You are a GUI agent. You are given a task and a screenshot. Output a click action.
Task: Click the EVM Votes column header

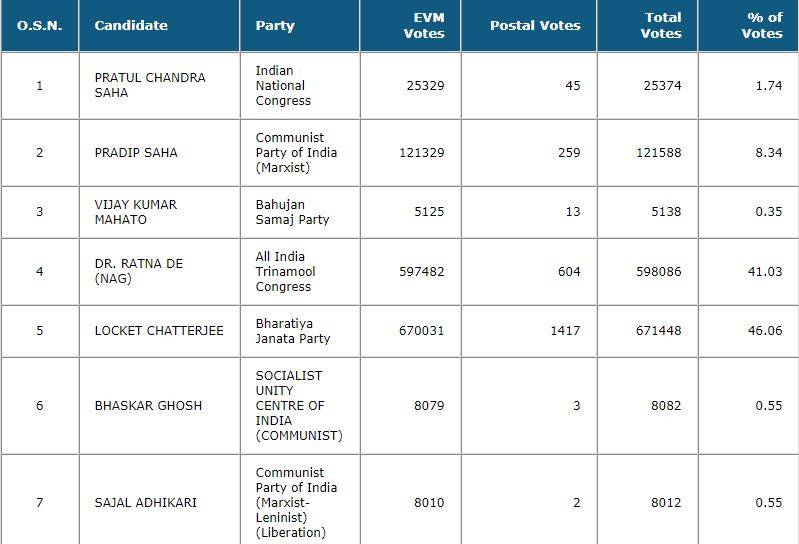[x=424, y=25]
